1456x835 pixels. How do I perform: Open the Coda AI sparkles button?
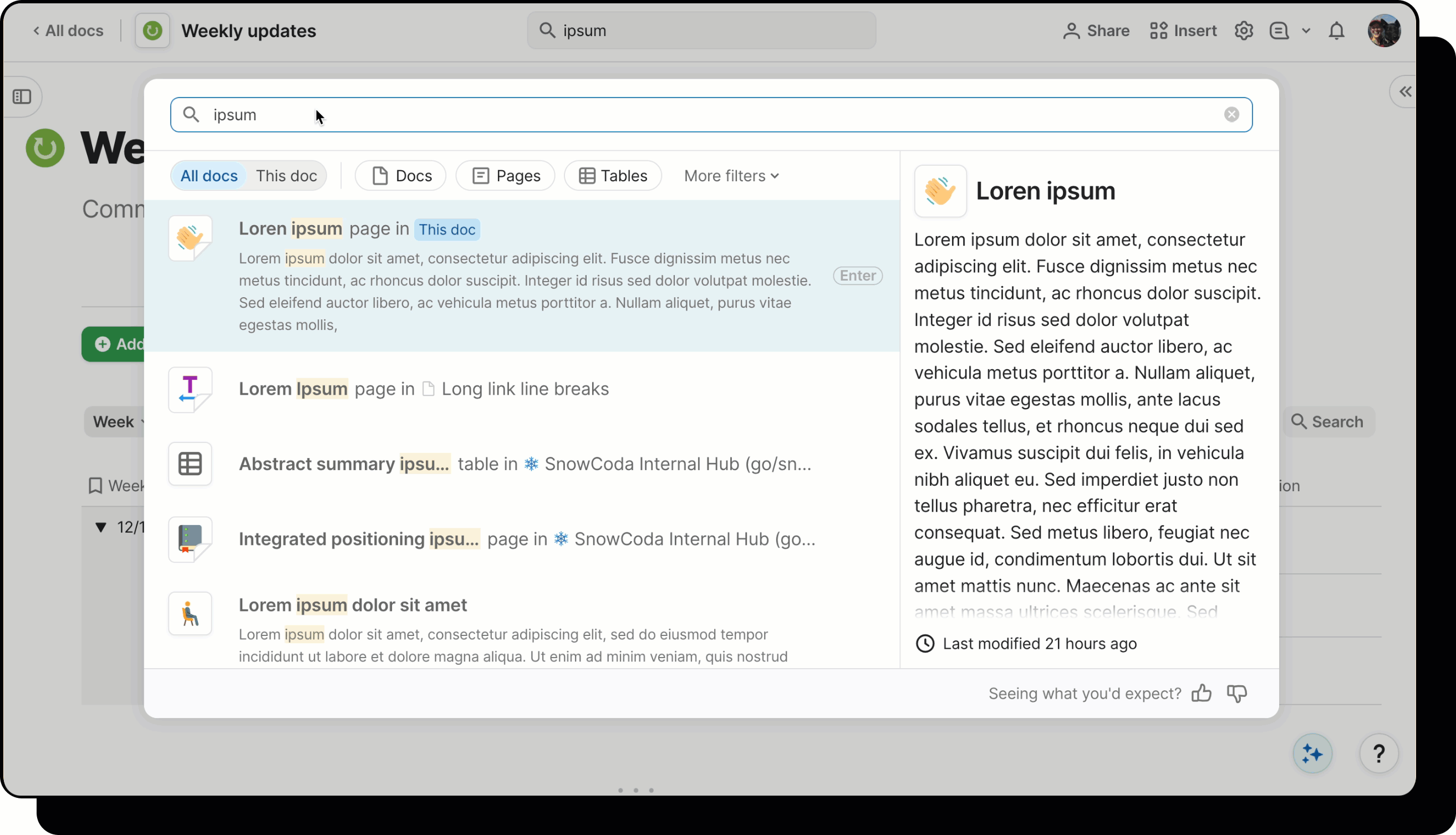click(1312, 753)
